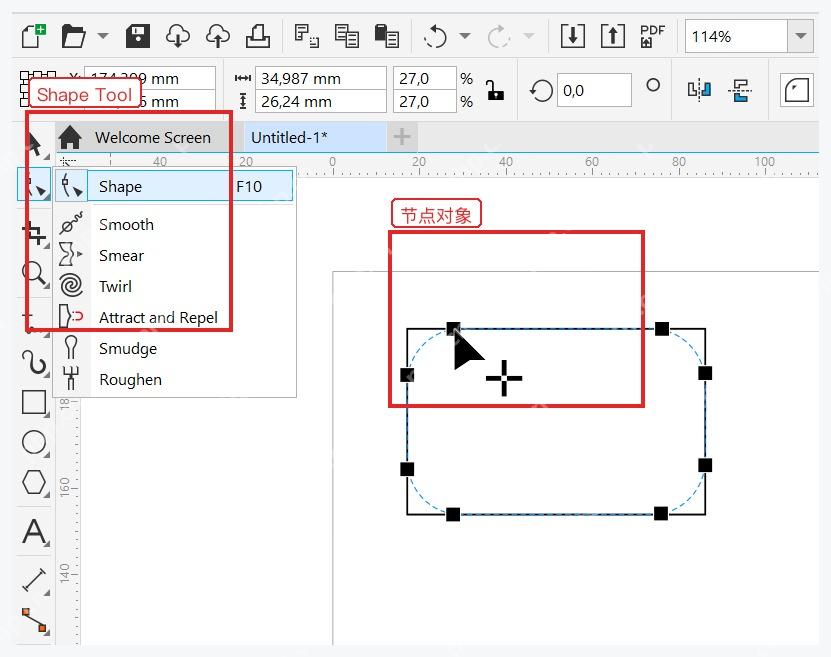Select the Shape tool in toolbox
This screenshot has height=657, width=831.
point(34,185)
